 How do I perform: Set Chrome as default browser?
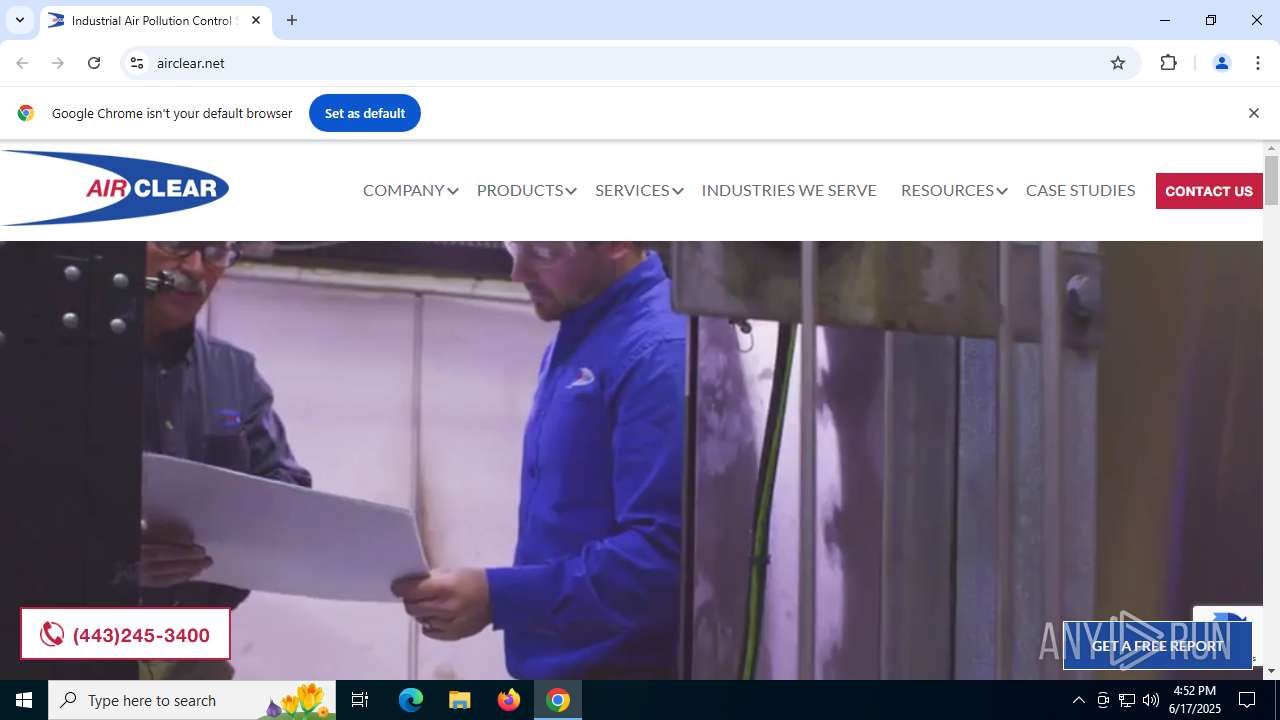[x=365, y=113]
